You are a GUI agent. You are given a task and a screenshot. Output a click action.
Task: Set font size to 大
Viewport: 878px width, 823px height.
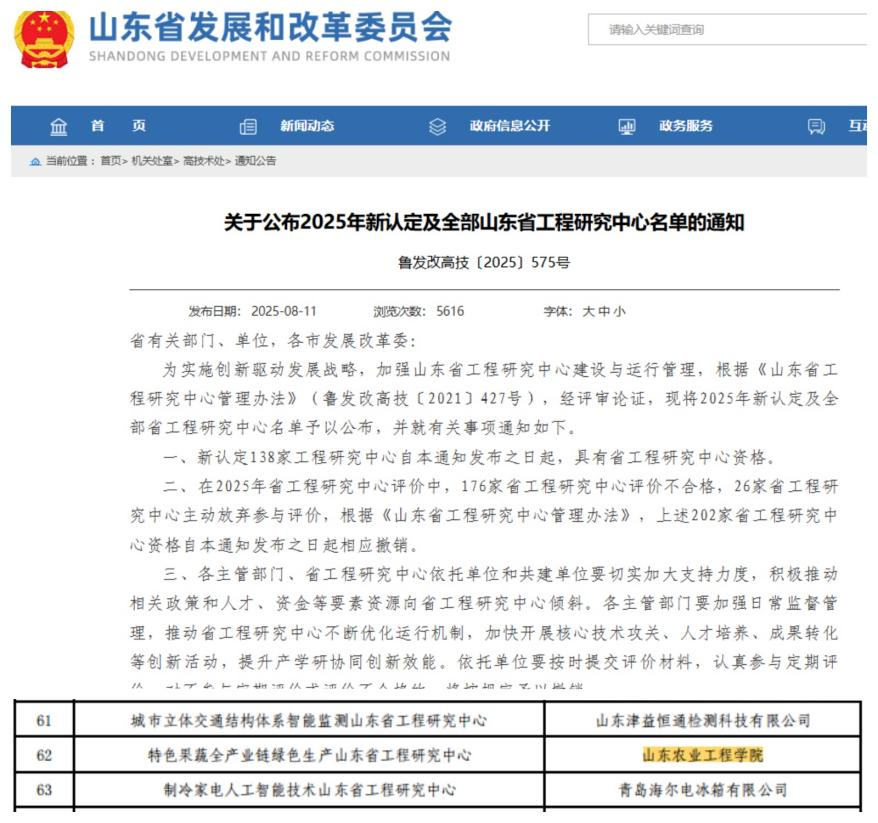pyautogui.click(x=591, y=311)
